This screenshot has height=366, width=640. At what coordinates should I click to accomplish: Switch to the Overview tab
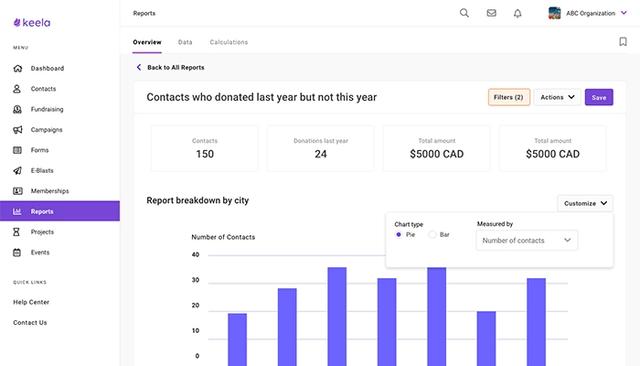147,42
